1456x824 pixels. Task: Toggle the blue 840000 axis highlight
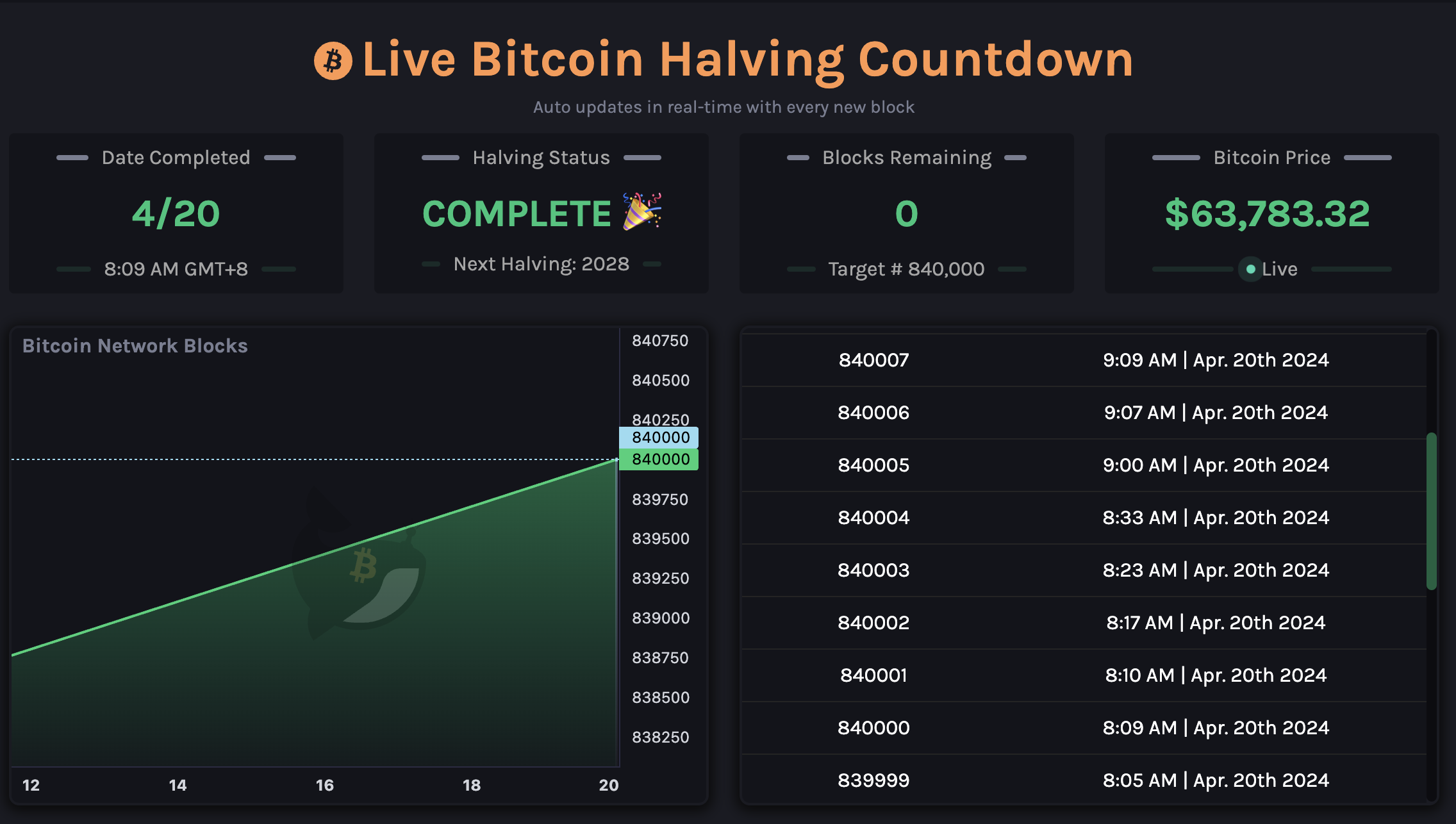point(659,438)
